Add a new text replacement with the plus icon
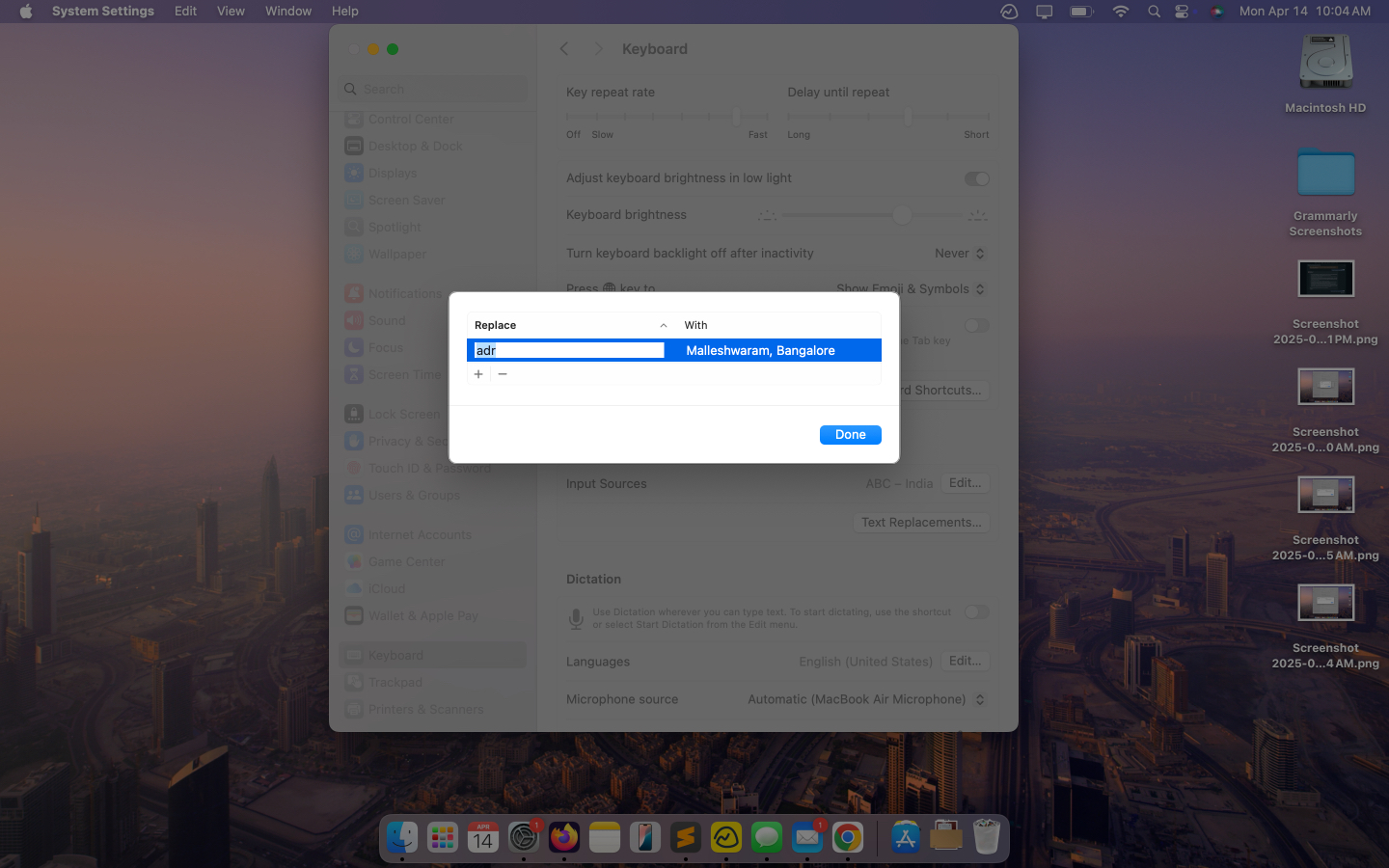 (478, 374)
